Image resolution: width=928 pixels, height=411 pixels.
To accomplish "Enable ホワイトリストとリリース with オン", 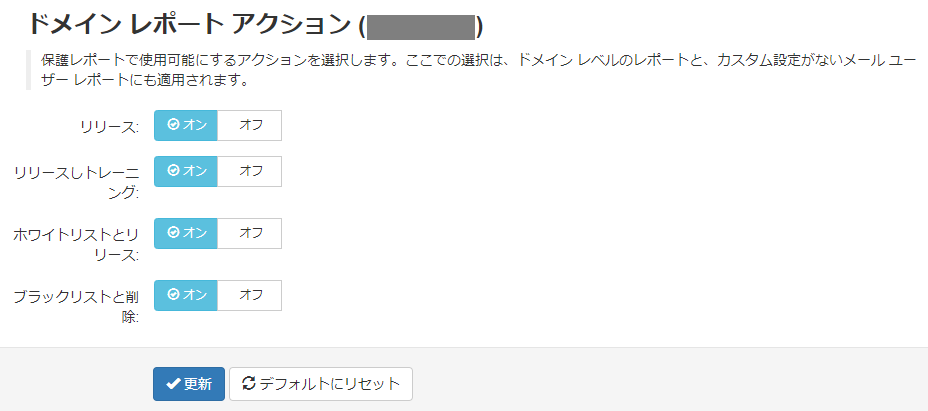I will click(186, 233).
